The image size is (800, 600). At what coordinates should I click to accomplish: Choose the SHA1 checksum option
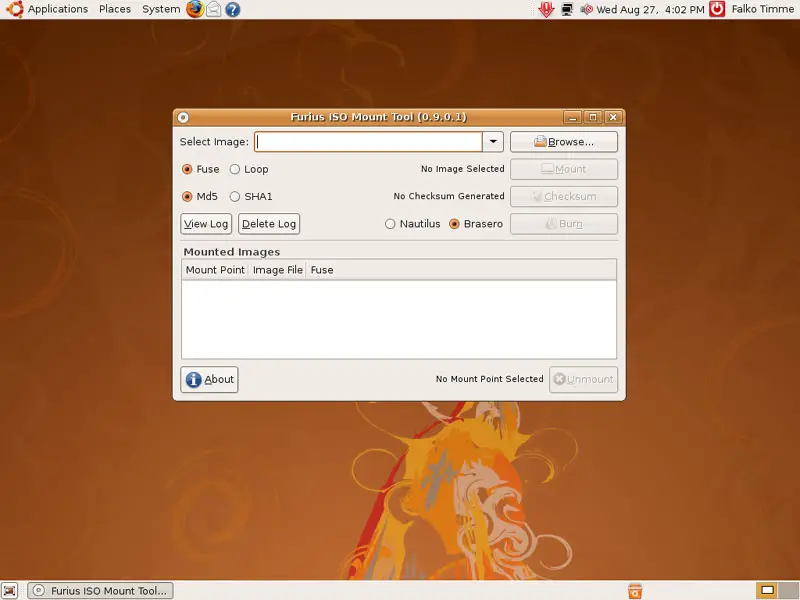[x=251, y=196]
